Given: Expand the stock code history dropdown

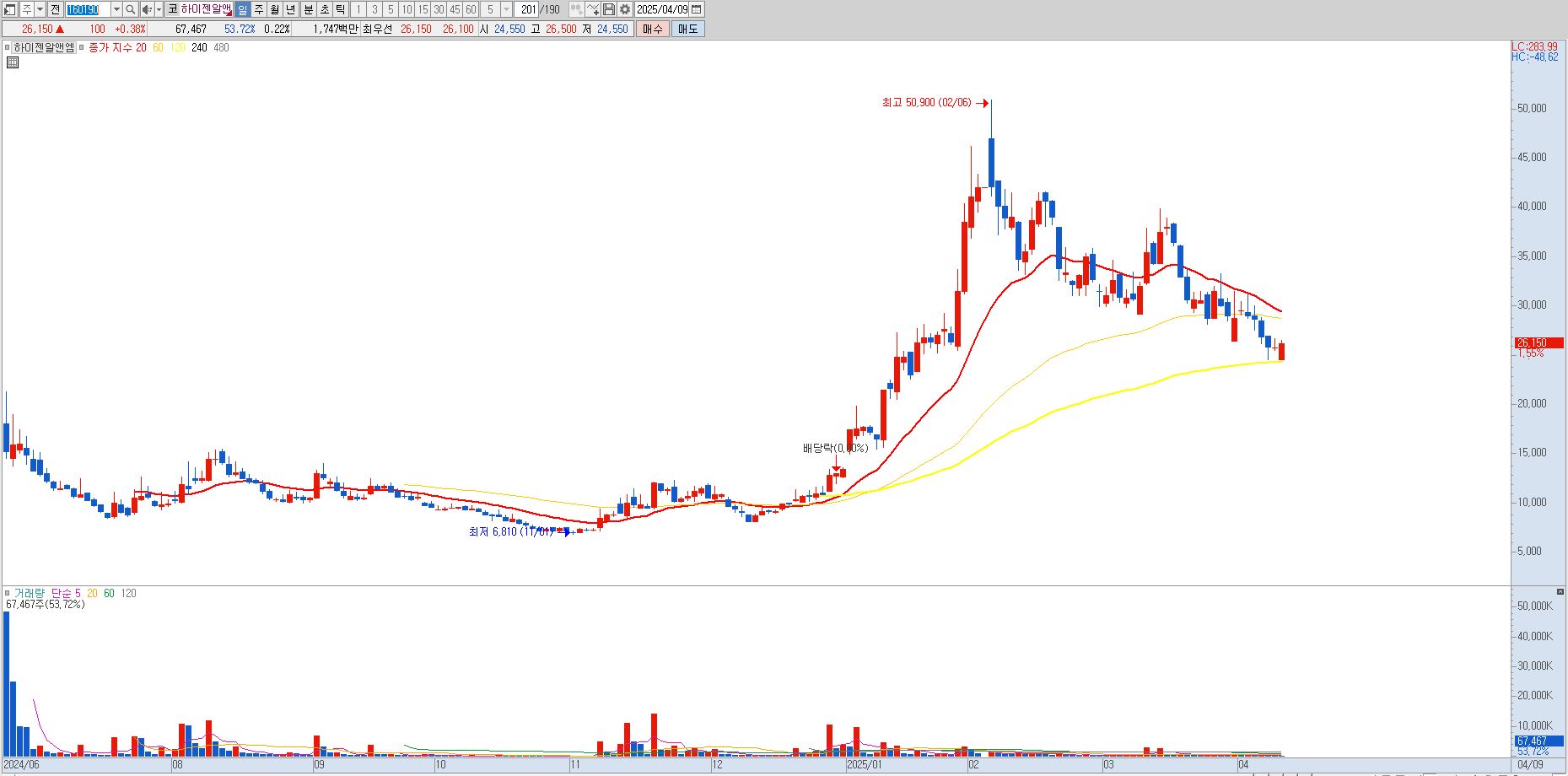Looking at the screenshot, I should click(x=116, y=9).
